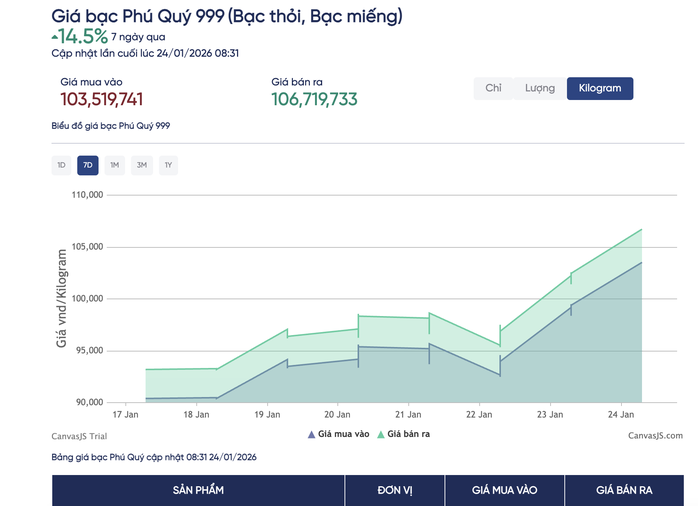Image resolution: width=698 pixels, height=506 pixels.
Task: Switch price unit to Chỉ
Action: click(x=493, y=88)
